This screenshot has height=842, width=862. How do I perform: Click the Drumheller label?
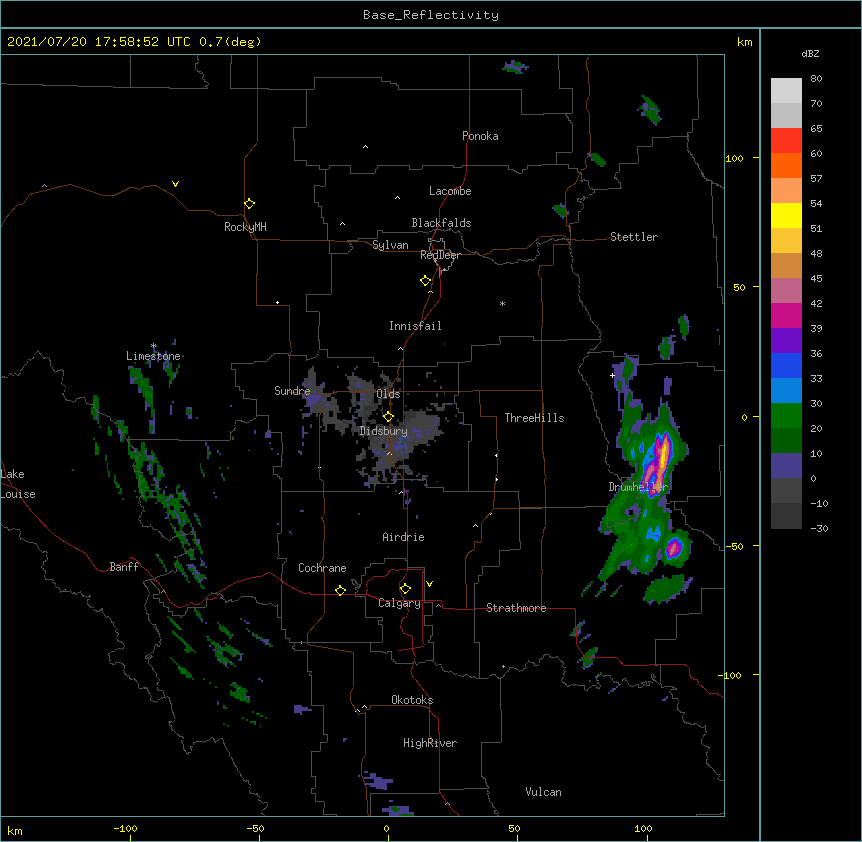[638, 487]
